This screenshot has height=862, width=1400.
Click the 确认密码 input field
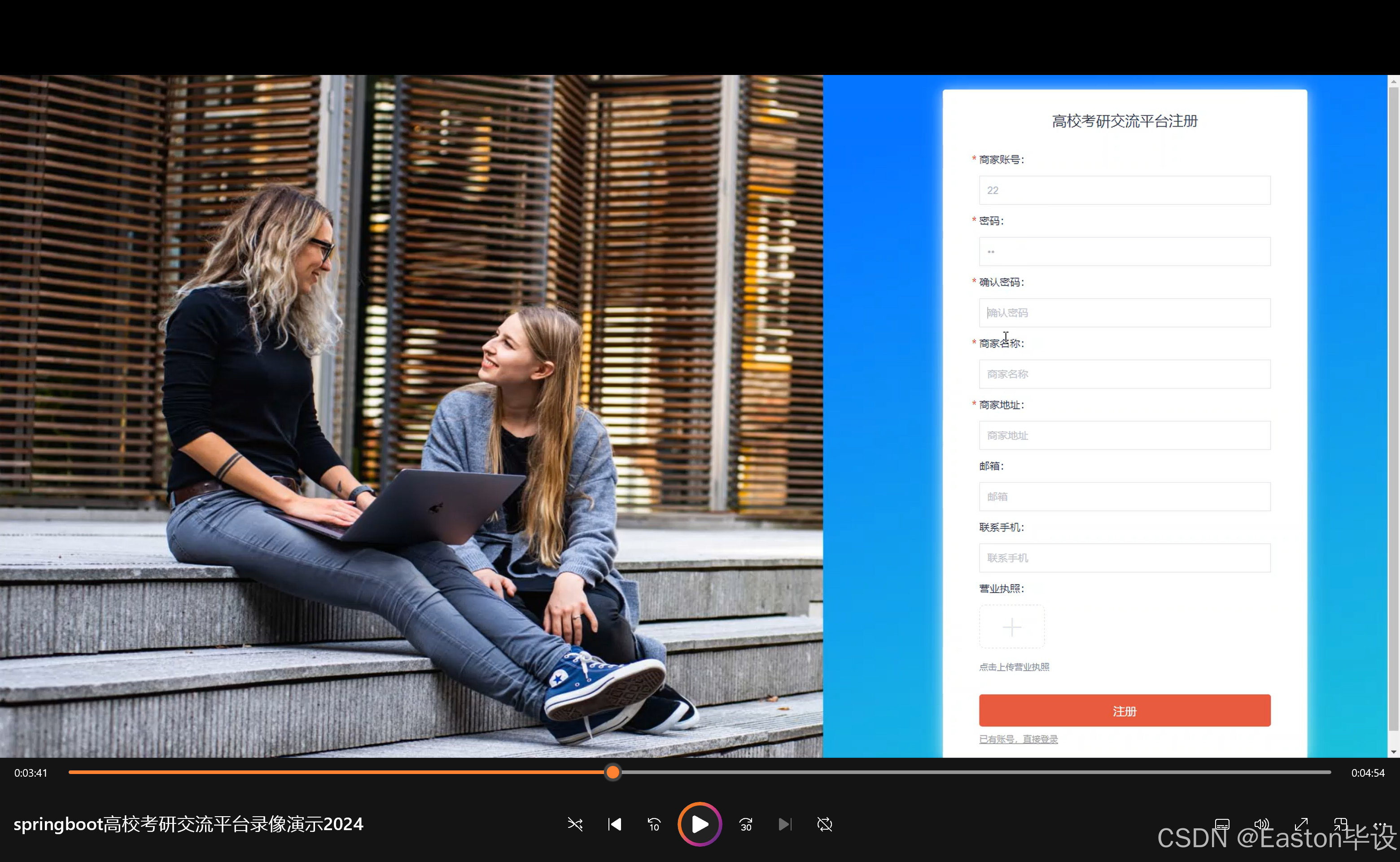point(1124,313)
